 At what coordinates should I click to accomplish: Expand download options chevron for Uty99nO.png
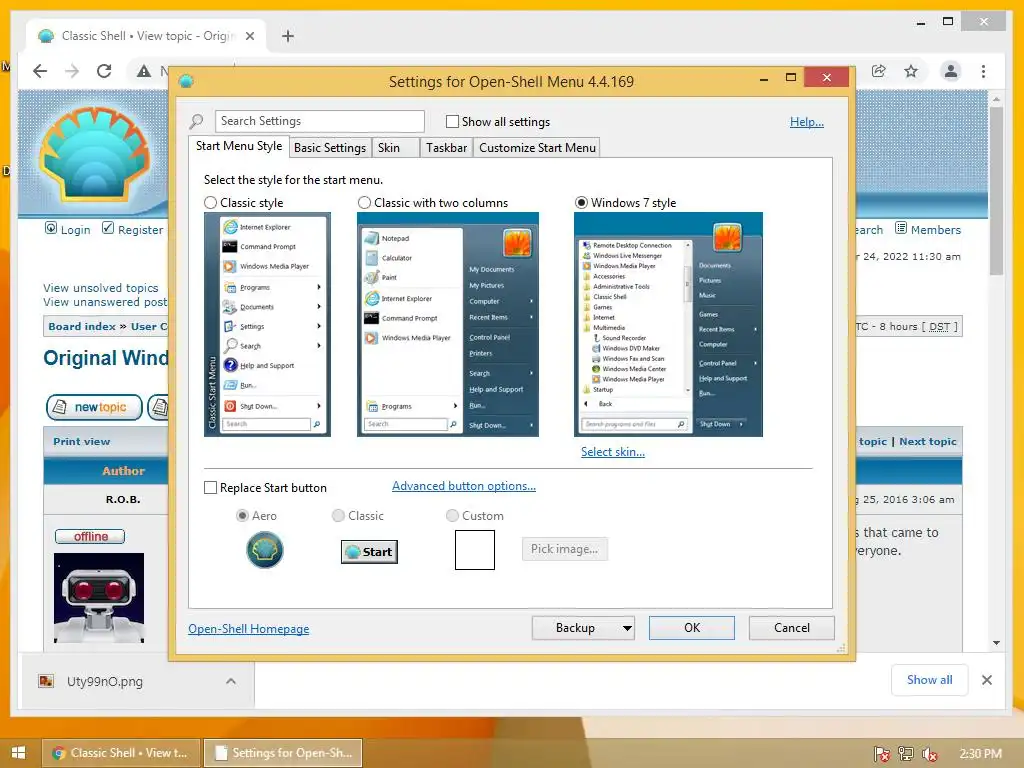[231, 681]
